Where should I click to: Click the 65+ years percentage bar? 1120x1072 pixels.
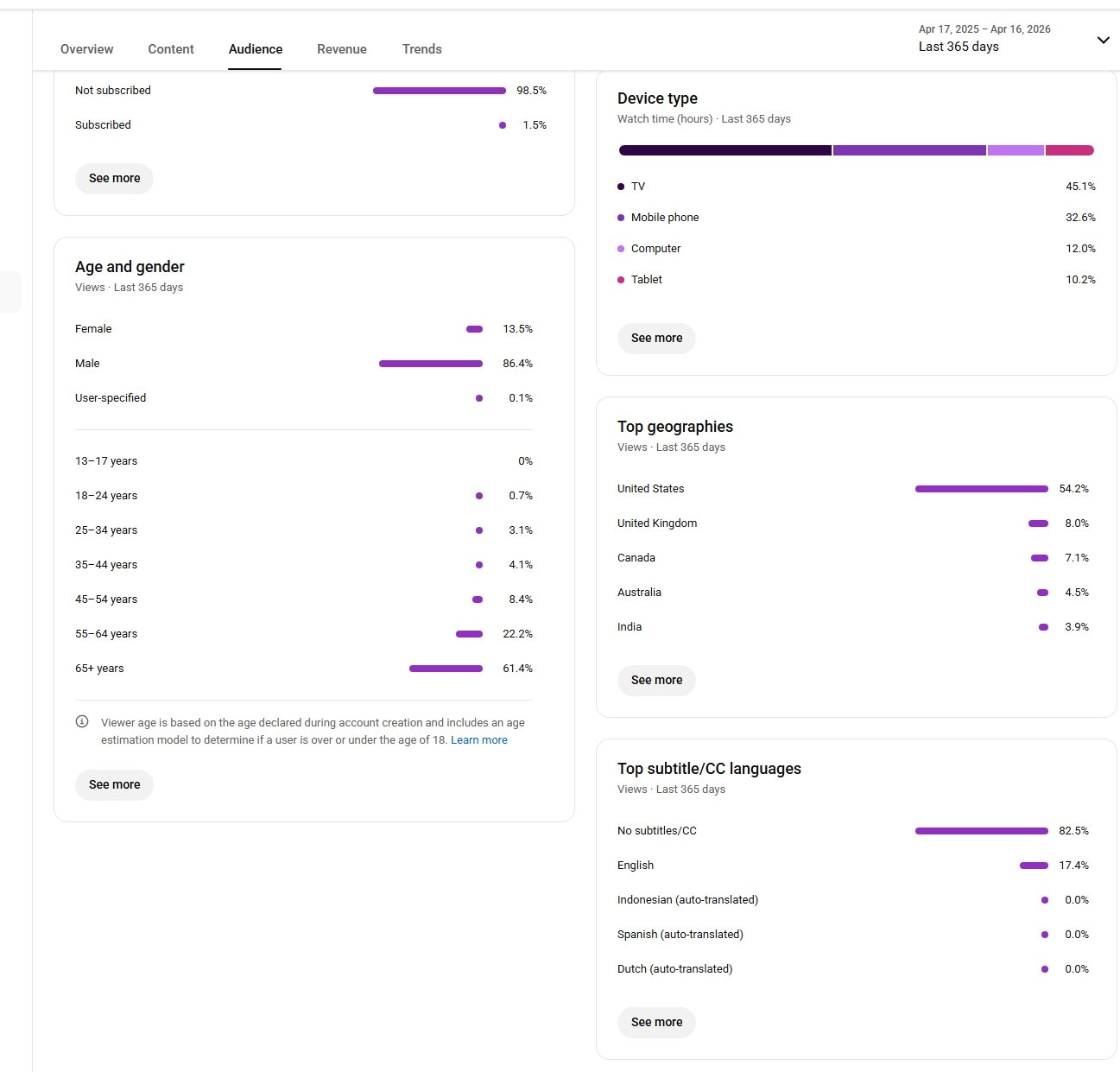click(446, 669)
